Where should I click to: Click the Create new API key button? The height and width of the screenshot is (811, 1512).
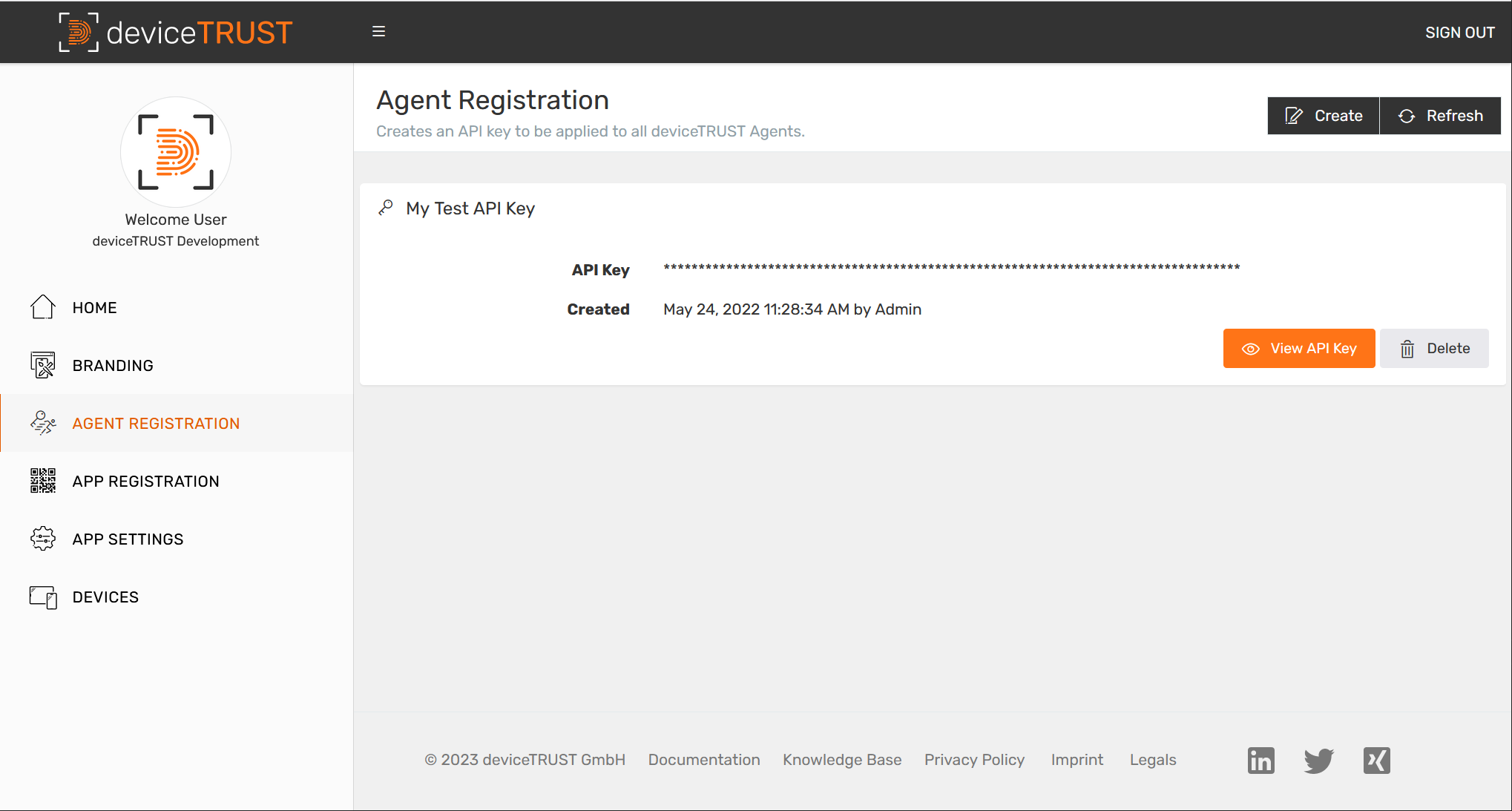[1323, 115]
